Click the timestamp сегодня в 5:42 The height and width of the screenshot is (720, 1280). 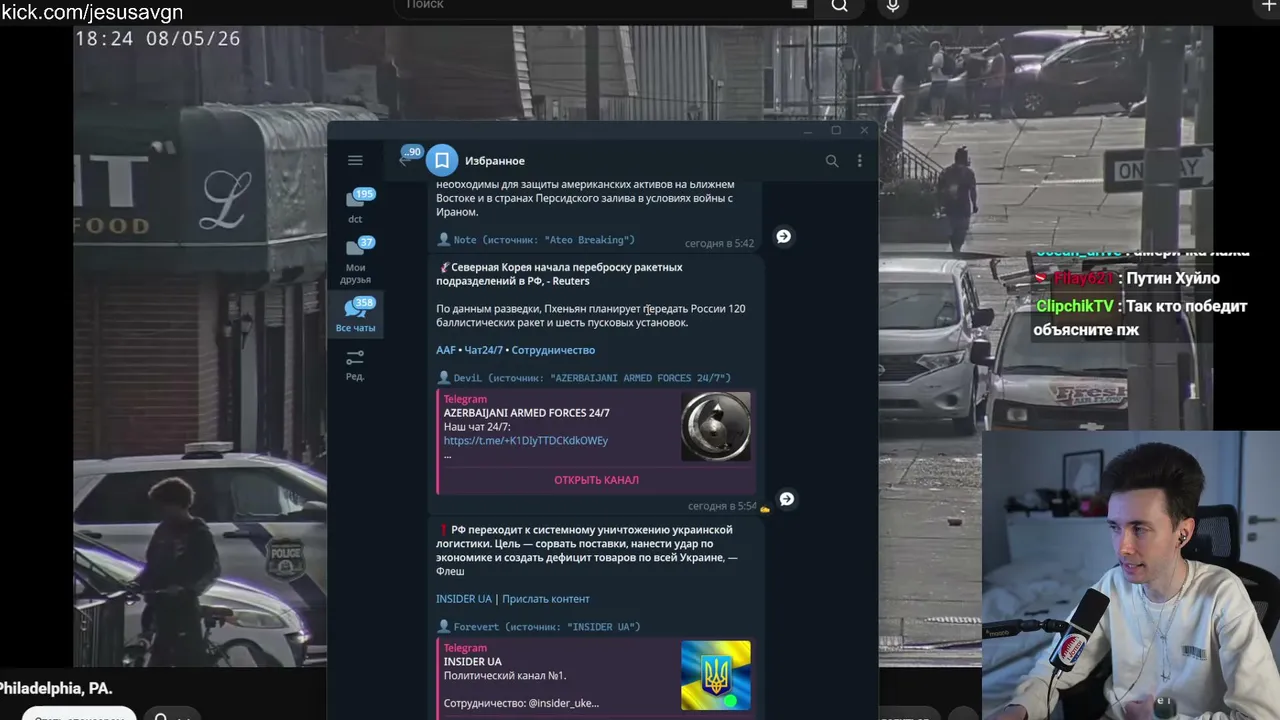point(720,244)
